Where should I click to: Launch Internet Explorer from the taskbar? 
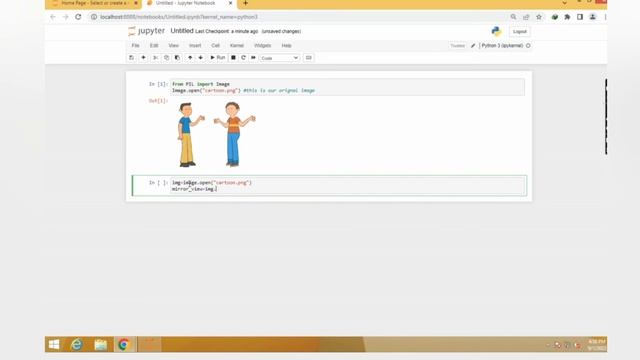77,344
